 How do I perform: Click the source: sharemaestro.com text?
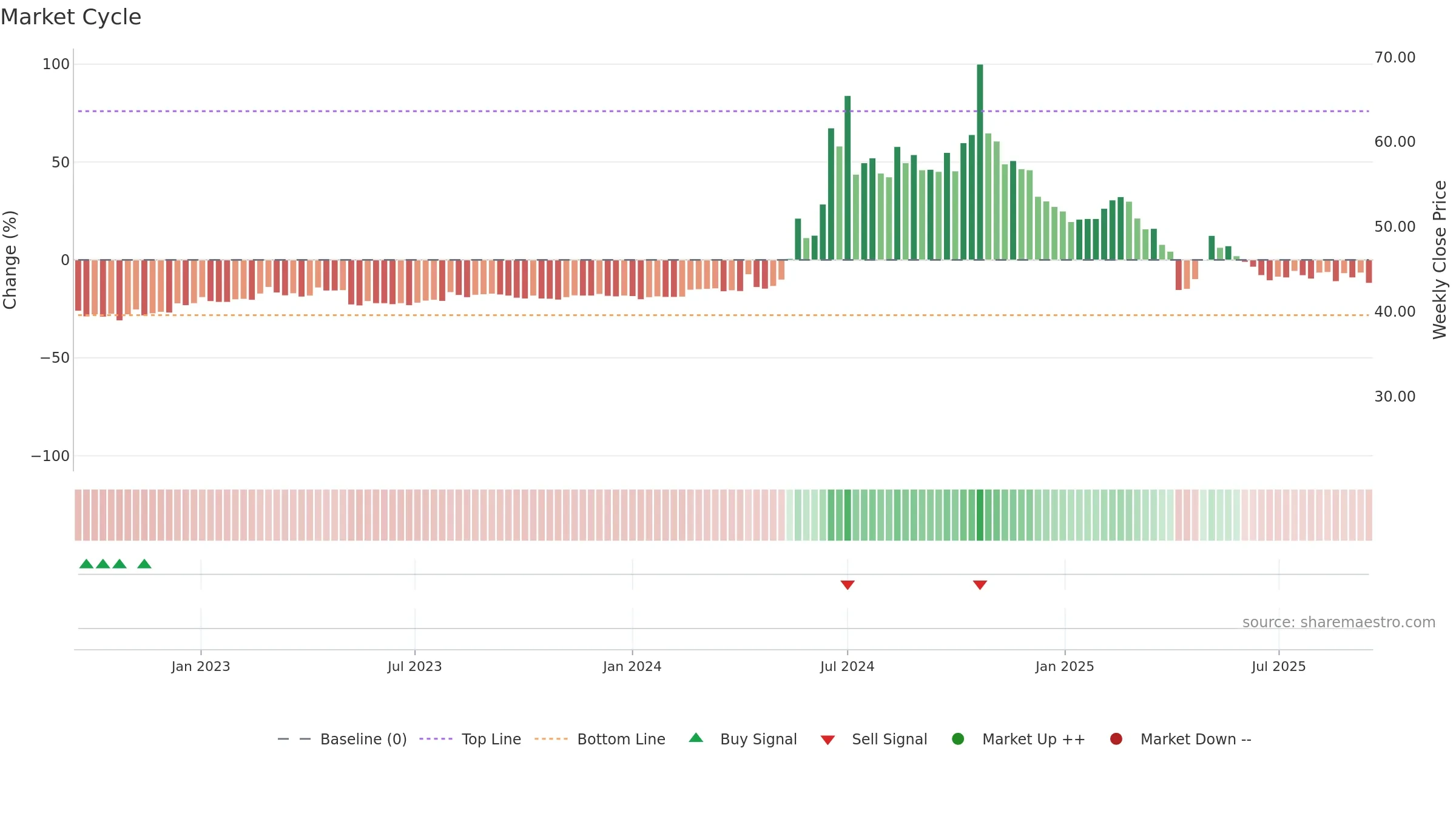(x=1339, y=622)
